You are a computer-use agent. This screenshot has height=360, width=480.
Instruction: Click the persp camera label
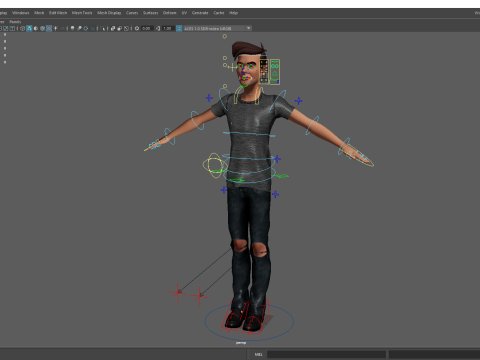click(x=241, y=343)
